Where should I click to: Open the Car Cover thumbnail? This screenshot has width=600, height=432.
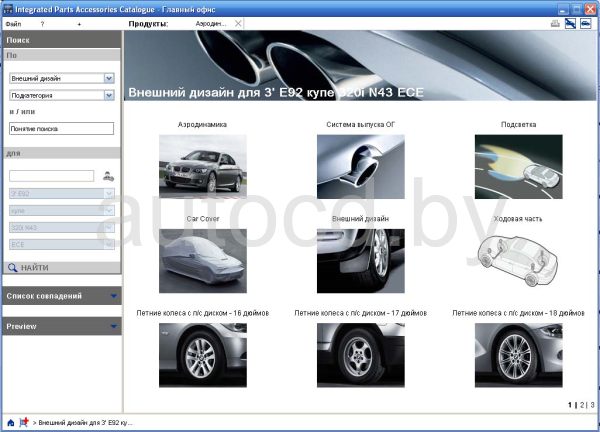tap(203, 261)
